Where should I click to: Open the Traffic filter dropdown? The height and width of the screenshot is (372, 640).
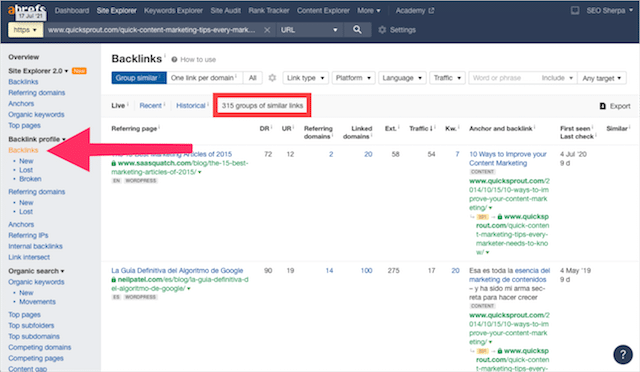pos(447,78)
